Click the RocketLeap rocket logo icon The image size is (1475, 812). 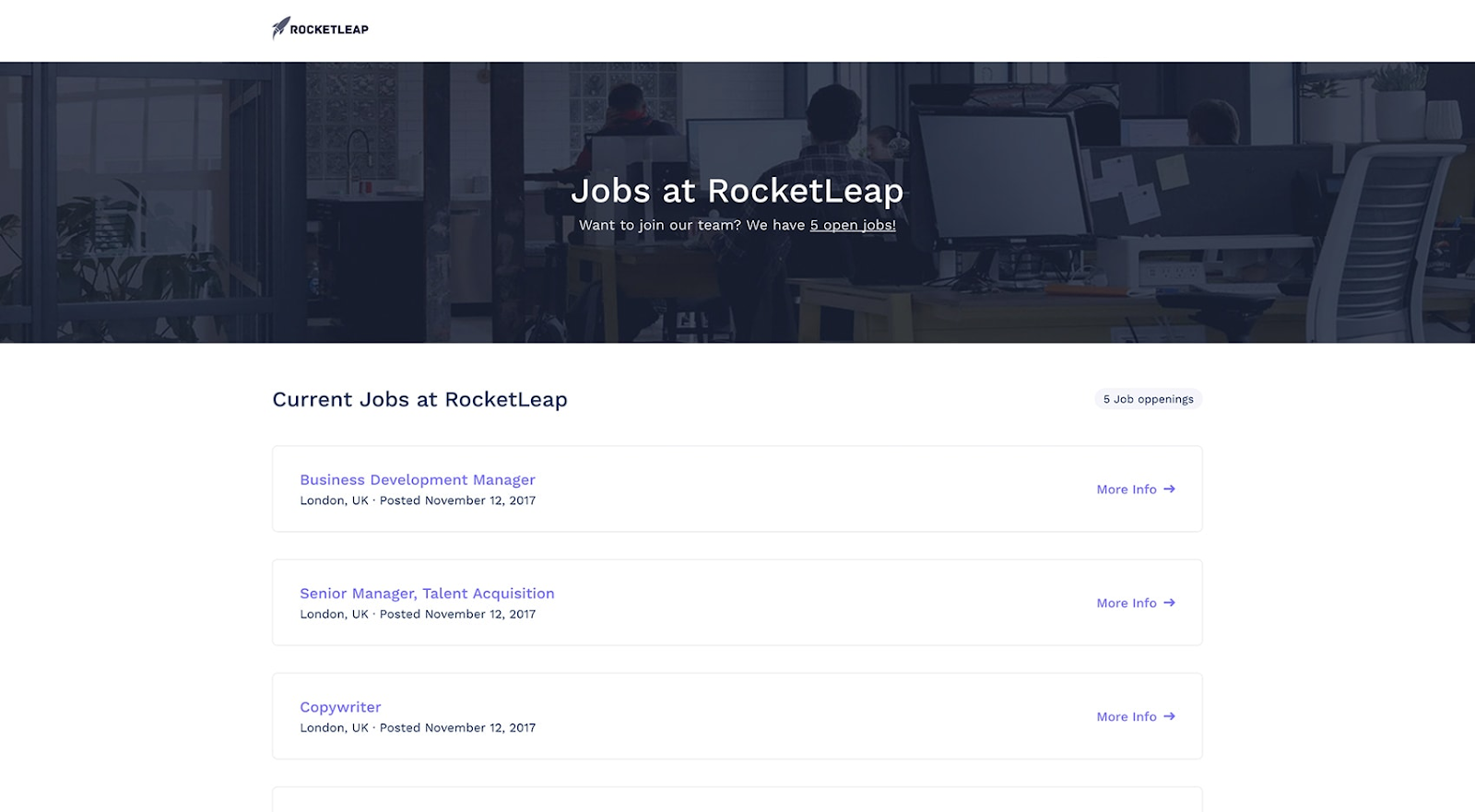[x=281, y=29]
